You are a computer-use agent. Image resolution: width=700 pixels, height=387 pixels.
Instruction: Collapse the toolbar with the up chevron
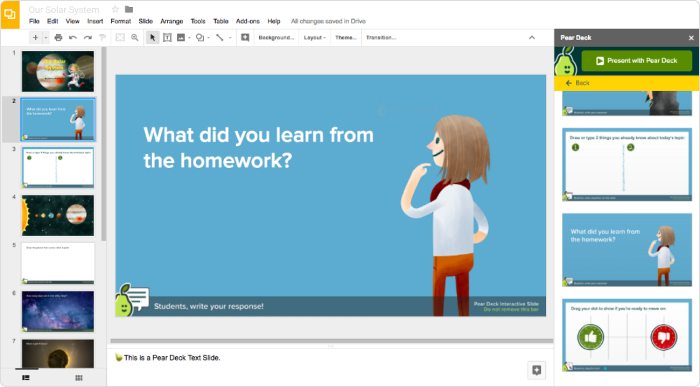(532, 37)
